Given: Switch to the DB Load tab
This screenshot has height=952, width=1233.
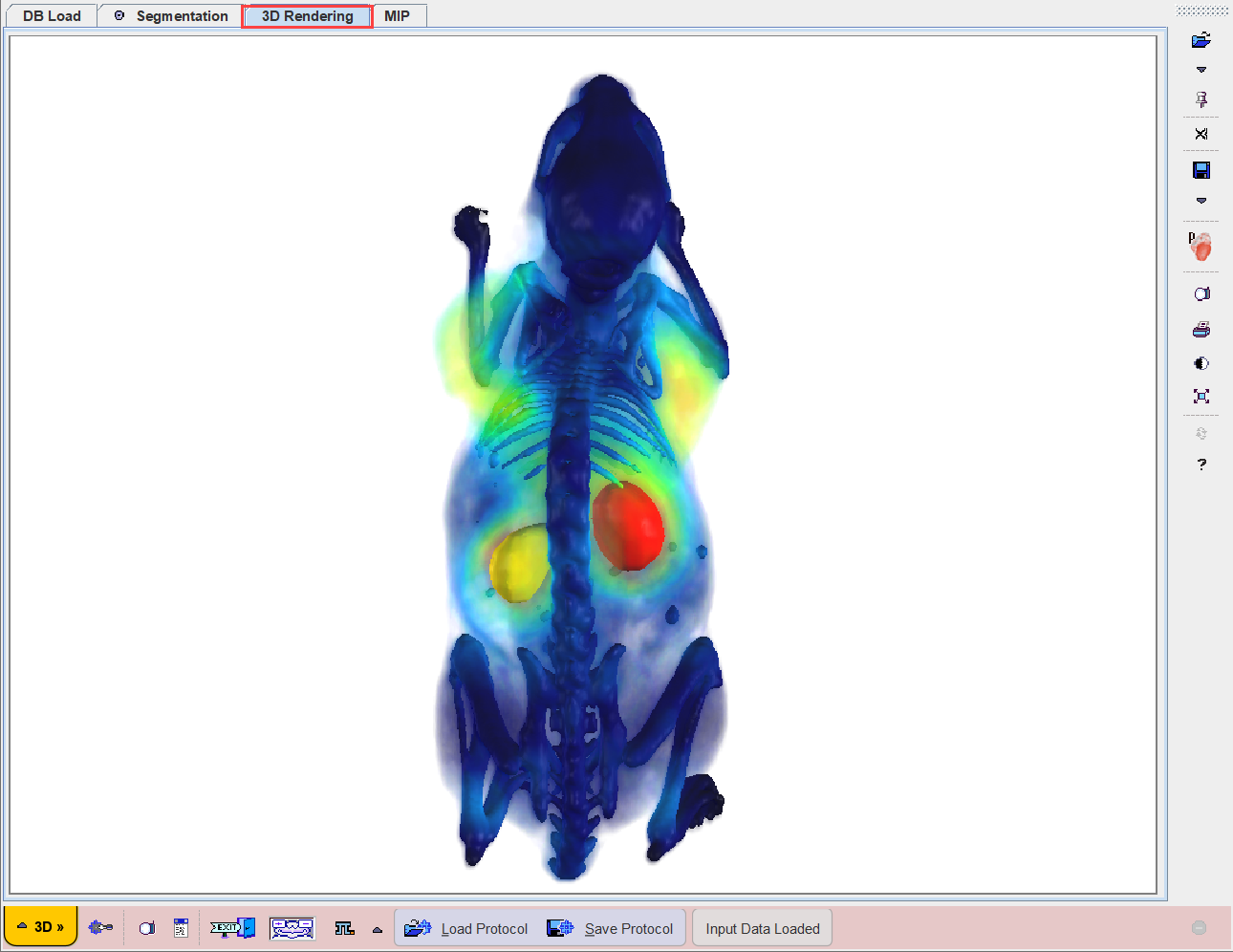Looking at the screenshot, I should tap(52, 16).
